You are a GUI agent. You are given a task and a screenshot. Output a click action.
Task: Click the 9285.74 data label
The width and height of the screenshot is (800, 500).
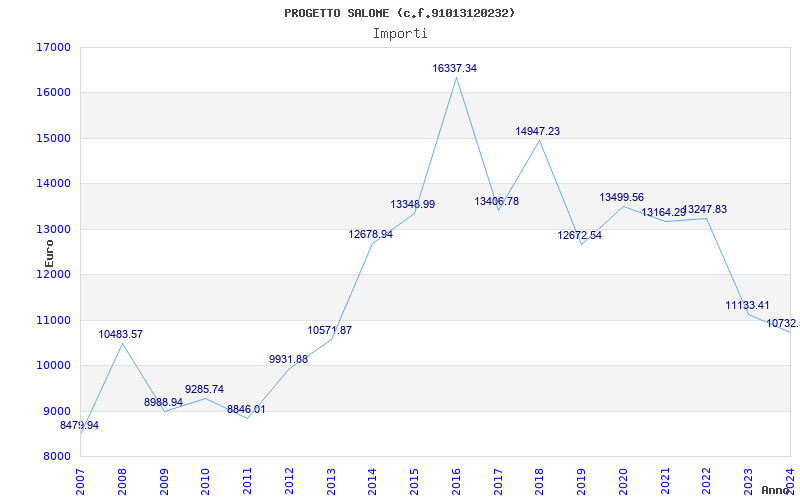(204, 390)
